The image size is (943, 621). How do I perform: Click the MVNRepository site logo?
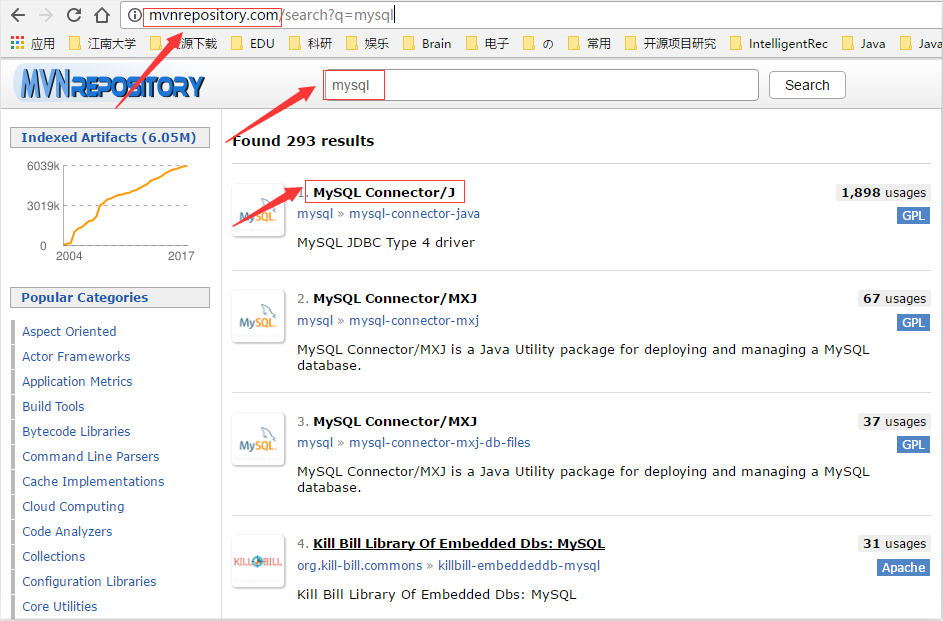coord(110,84)
